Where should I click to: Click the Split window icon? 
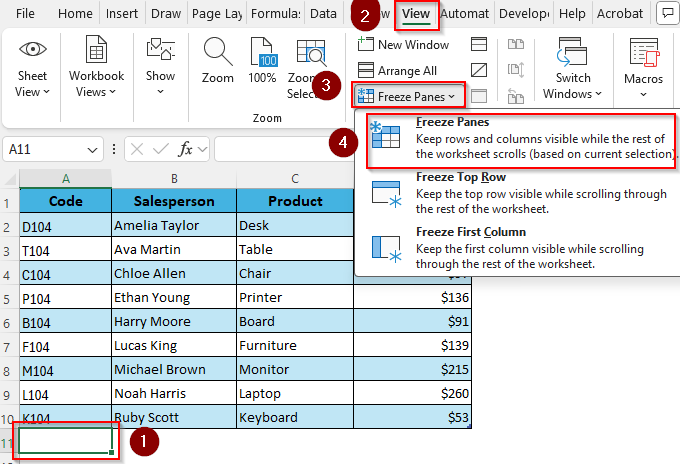point(479,44)
